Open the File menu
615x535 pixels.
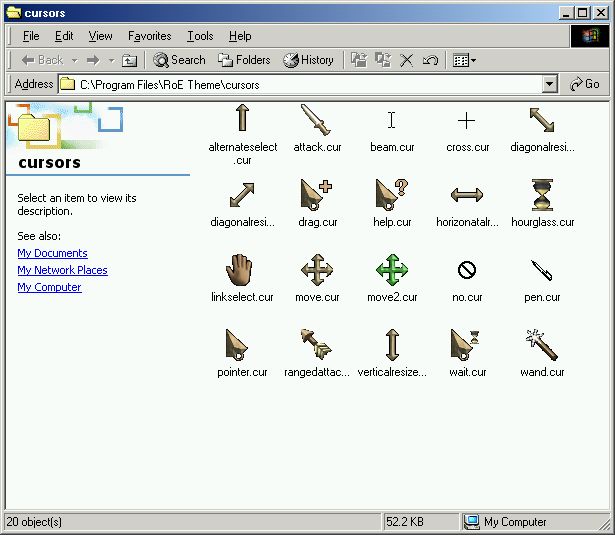coord(31,36)
